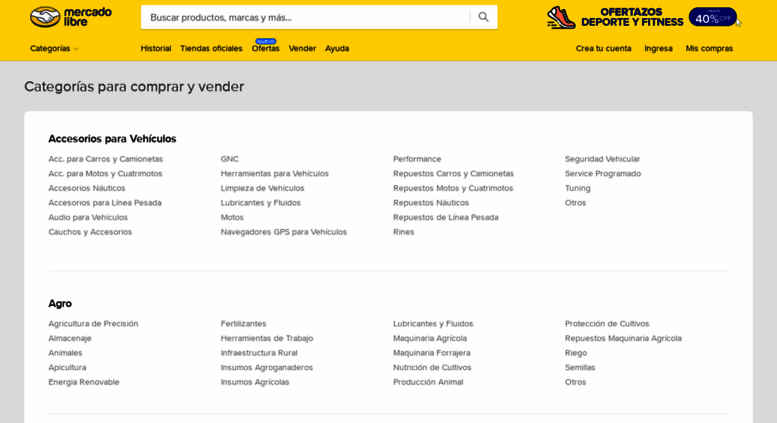Open Lubricantes y Fluidos under Vehículos
This screenshot has height=423, width=777.
(x=261, y=203)
